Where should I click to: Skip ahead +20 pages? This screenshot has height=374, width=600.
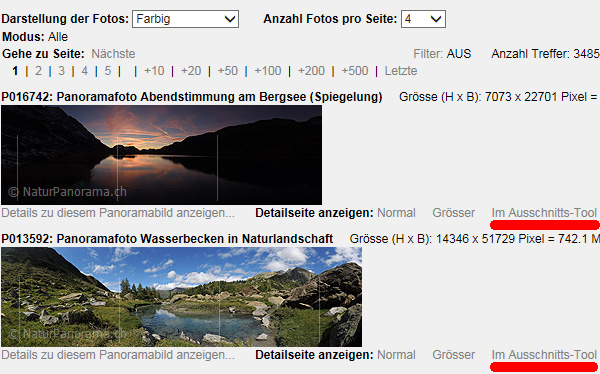[191, 71]
